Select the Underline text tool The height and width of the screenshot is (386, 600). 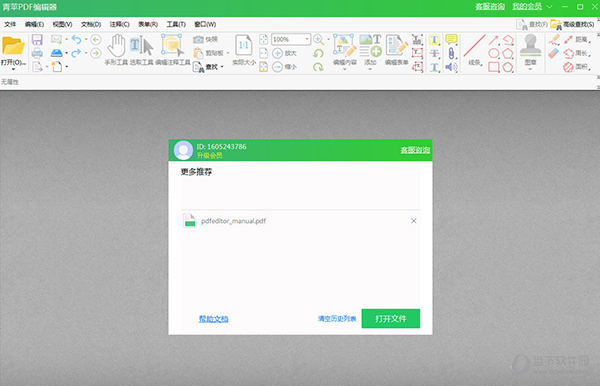pyautogui.click(x=434, y=67)
